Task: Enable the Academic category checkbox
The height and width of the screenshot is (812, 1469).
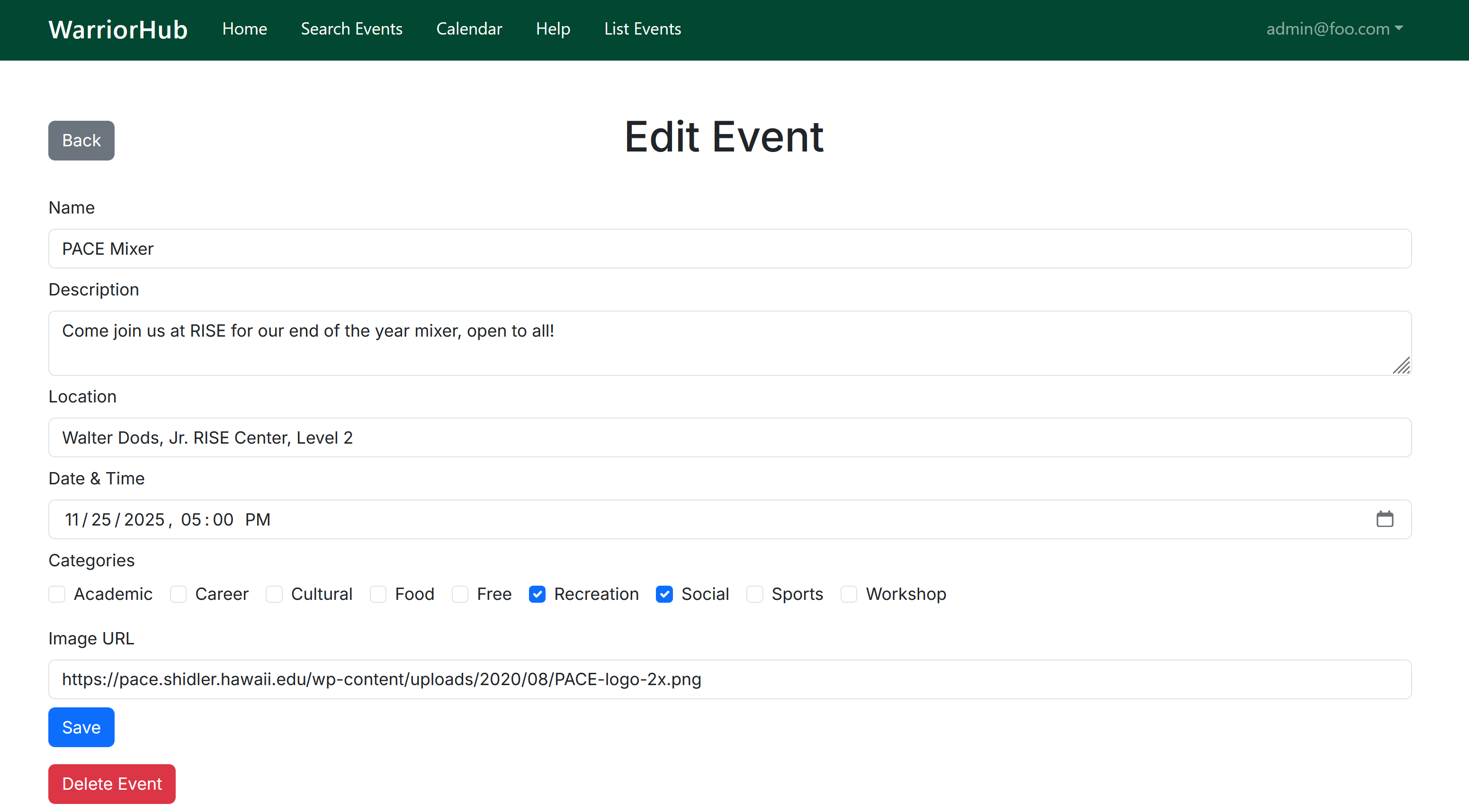Action: pos(56,594)
